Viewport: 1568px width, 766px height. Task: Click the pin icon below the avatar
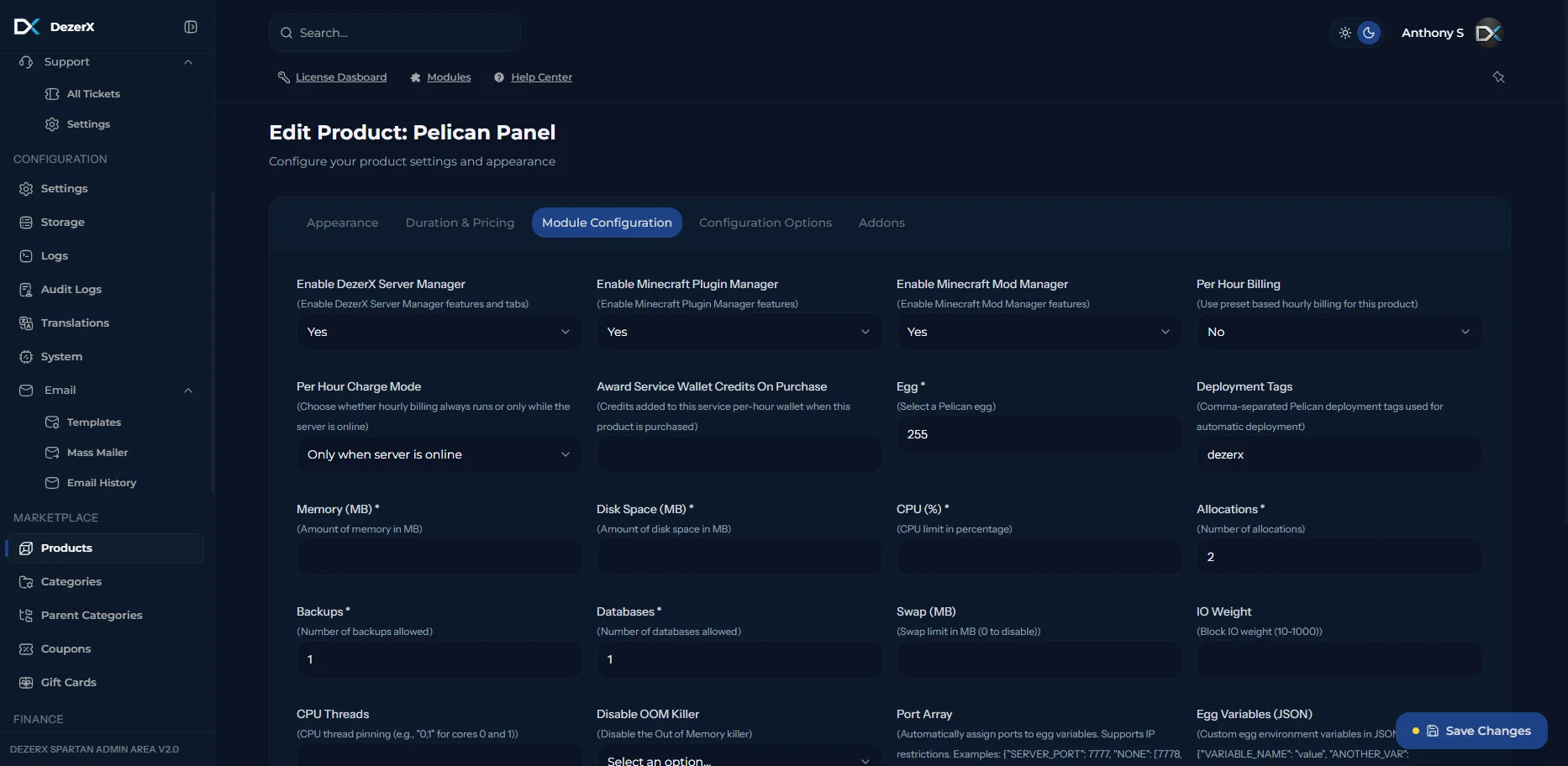(1498, 77)
